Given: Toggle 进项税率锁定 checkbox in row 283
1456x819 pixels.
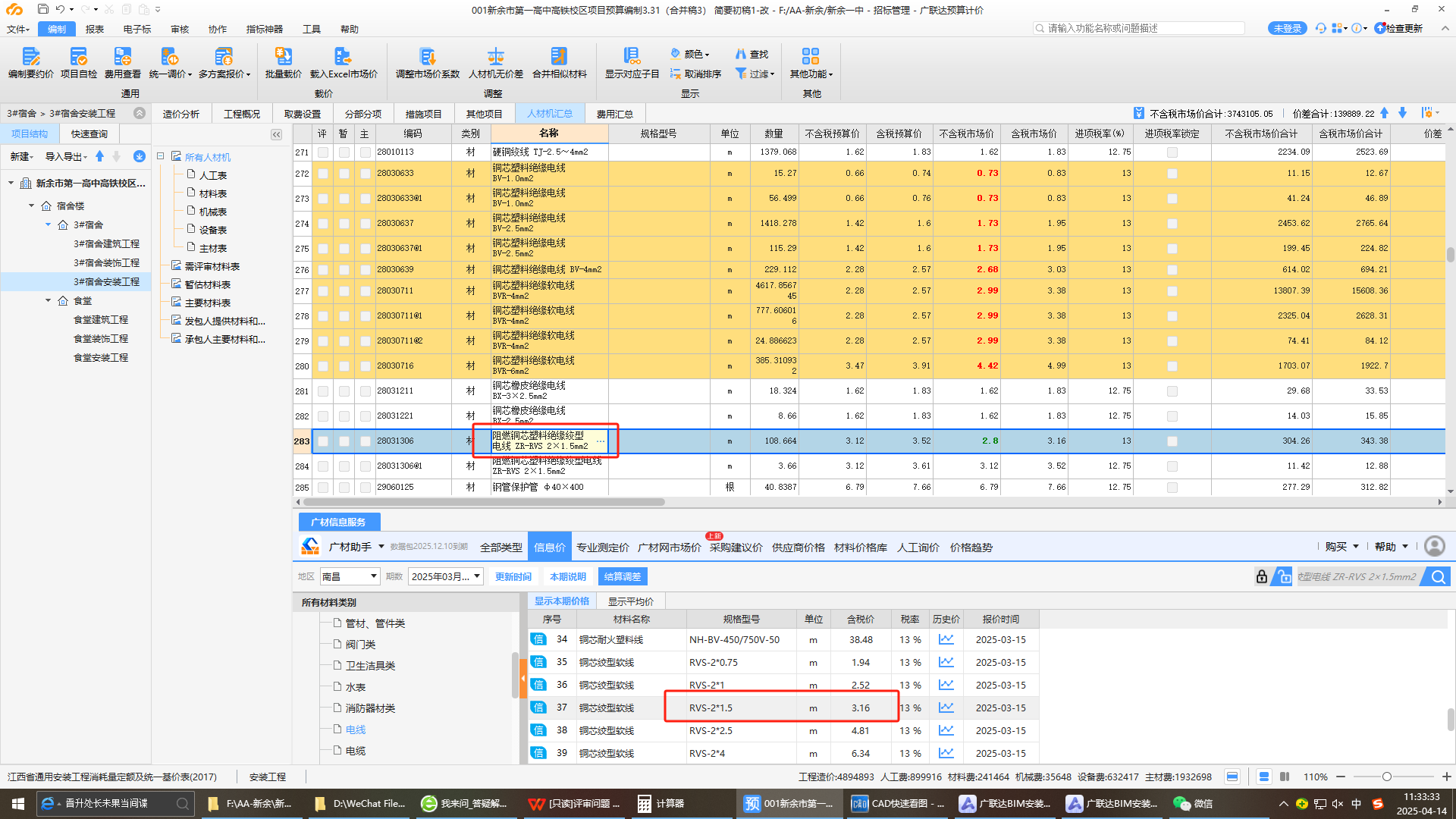Looking at the screenshot, I should click(1172, 441).
